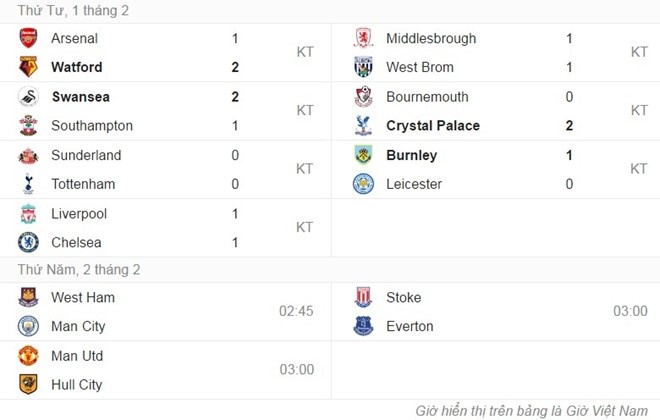Click the Hull City team name
660x420 pixels.
tap(78, 384)
